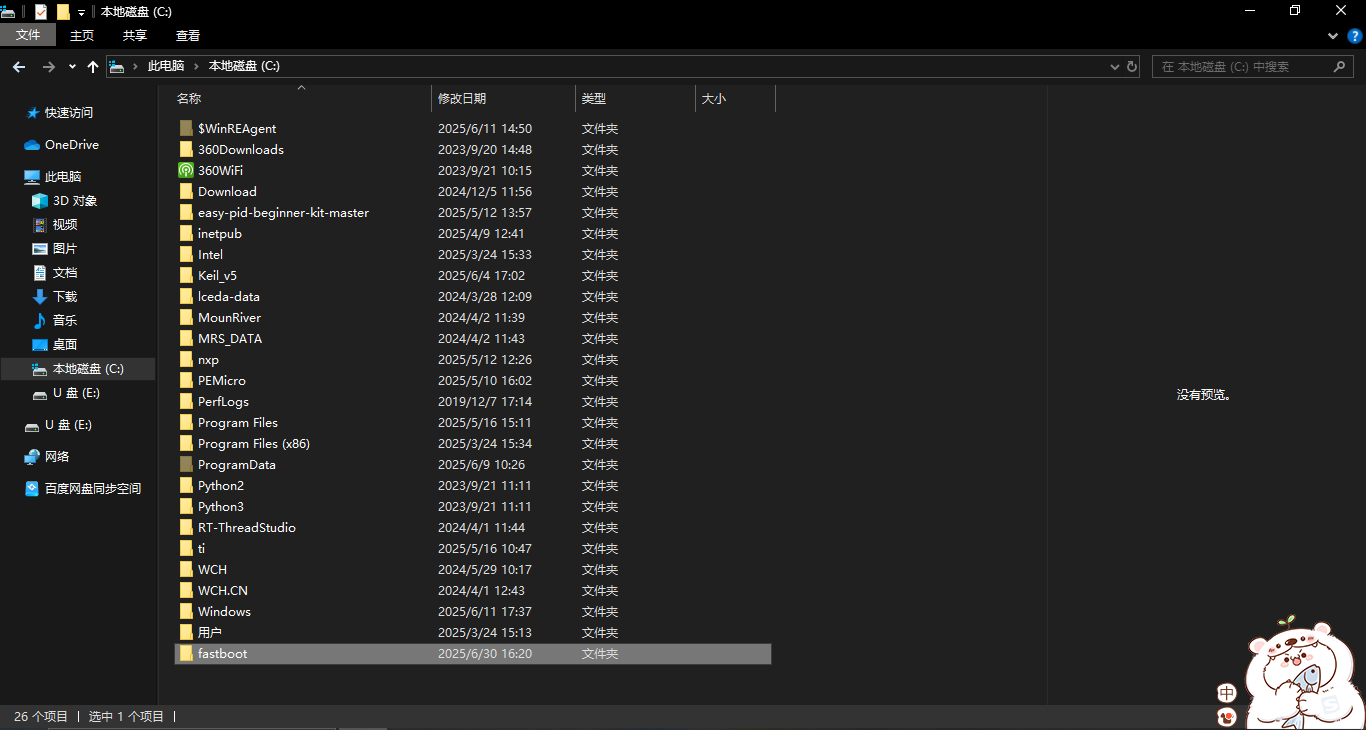1366x730 pixels.
Task: Open 桌面 folder in sidebar
Action: coord(64,345)
